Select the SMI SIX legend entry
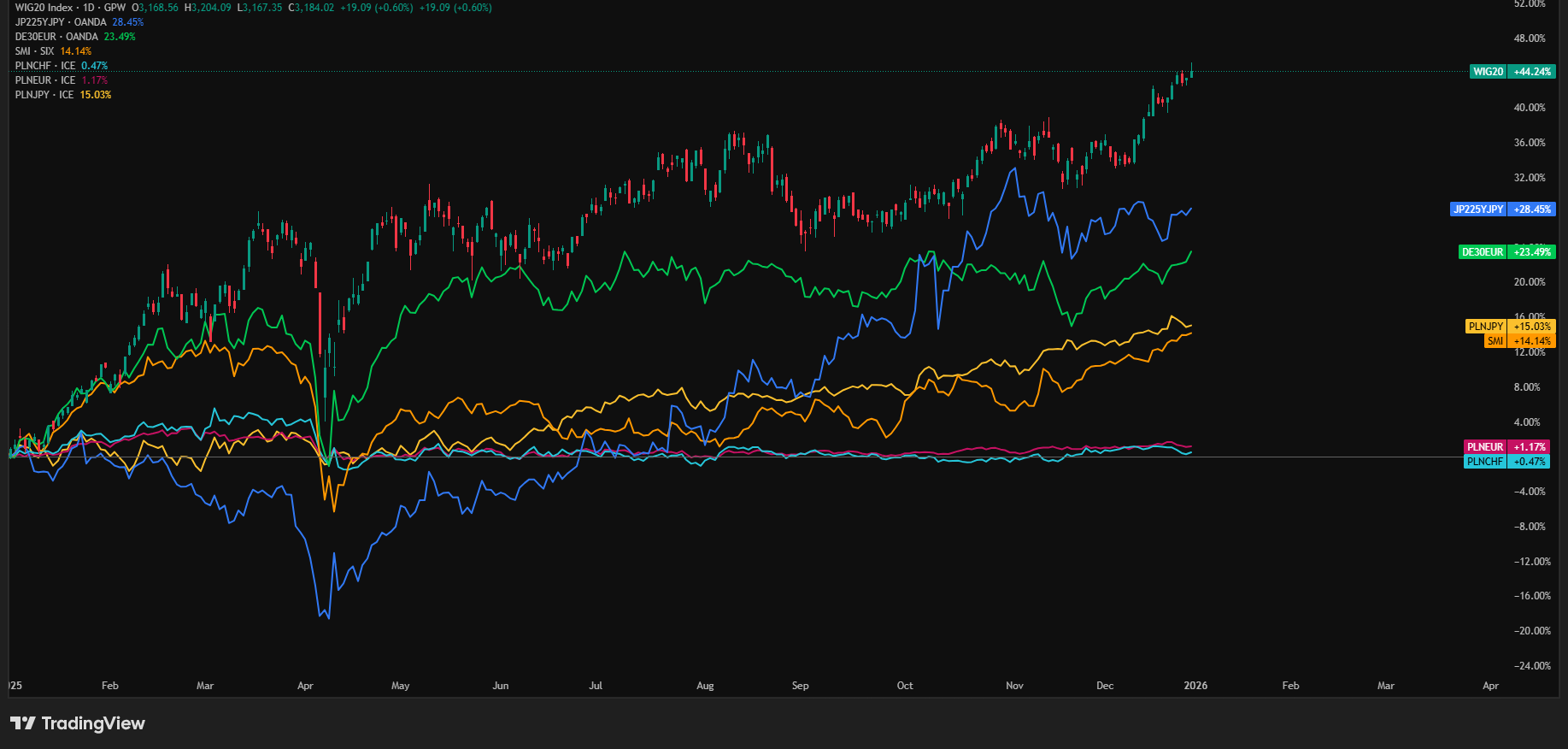Image resolution: width=1568 pixels, height=749 pixels. 34,51
